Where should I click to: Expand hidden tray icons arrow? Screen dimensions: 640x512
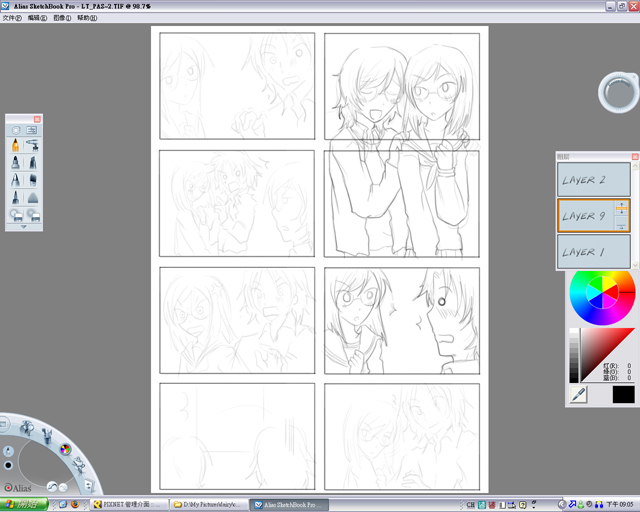562,505
